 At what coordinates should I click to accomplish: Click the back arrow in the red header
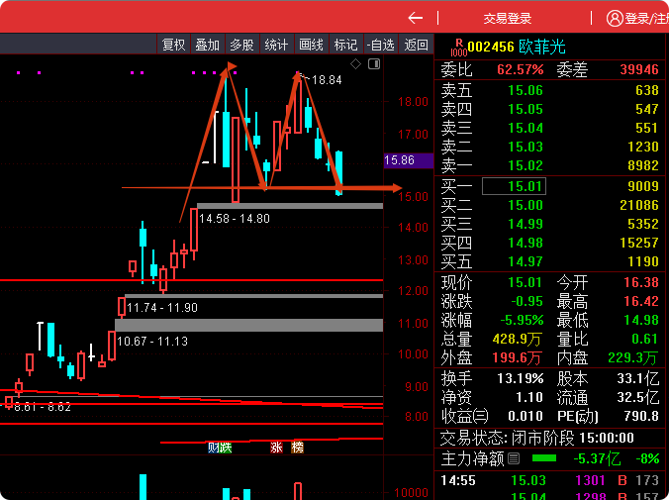416,17
